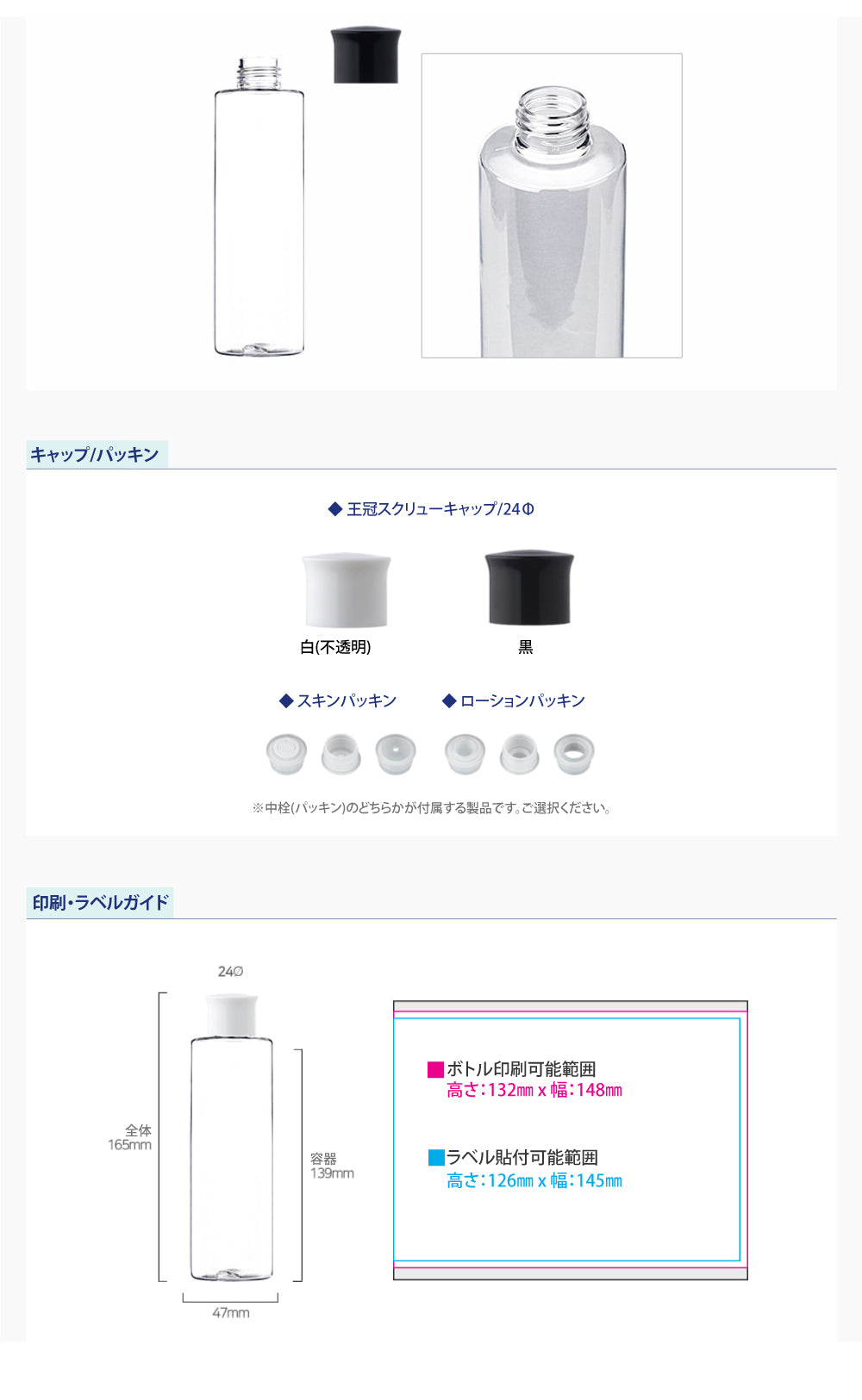
Task: Click the キャップ/パッキン section heading
Action: click(x=95, y=455)
